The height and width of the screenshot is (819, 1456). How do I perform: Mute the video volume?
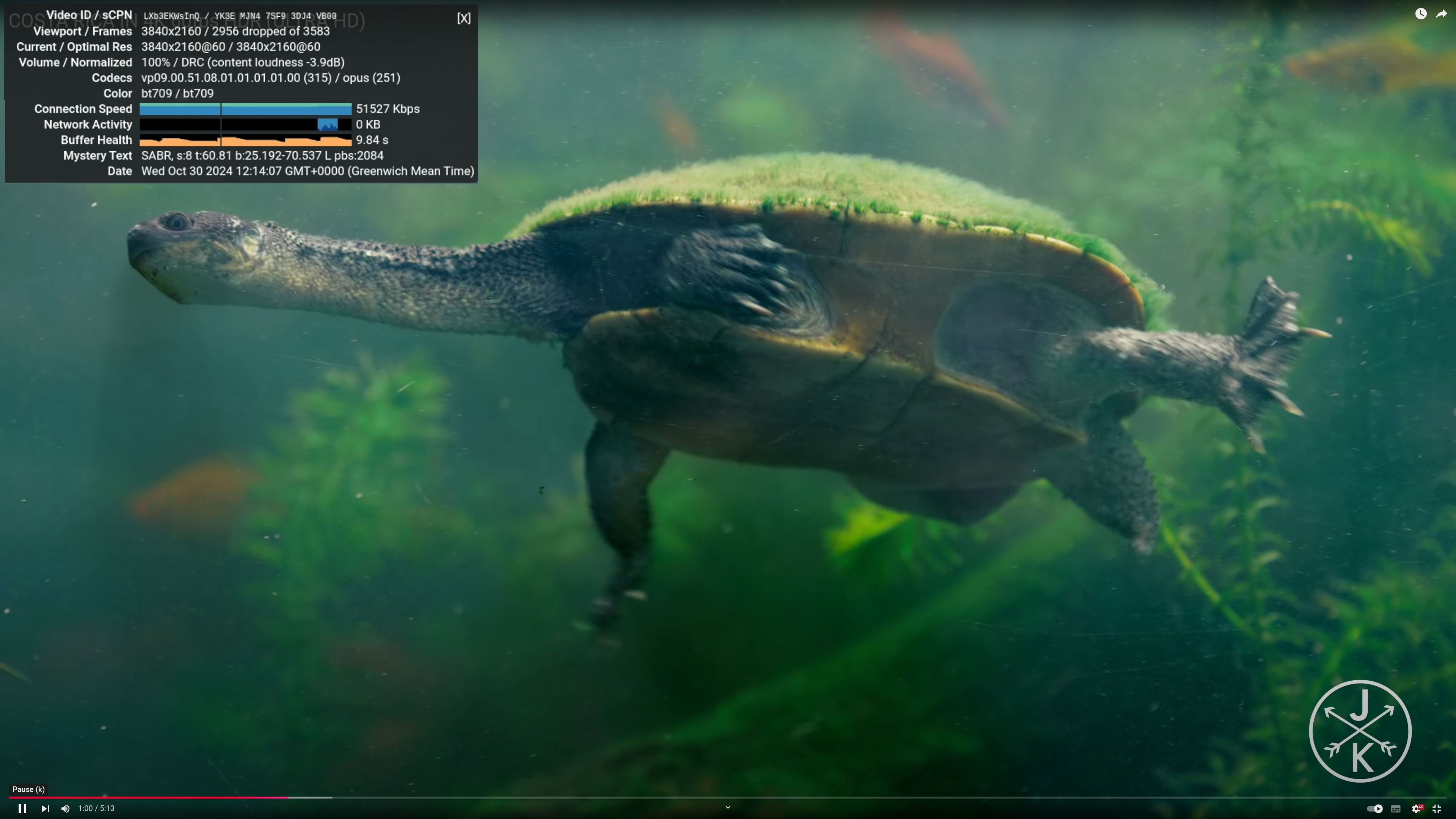tap(66, 808)
